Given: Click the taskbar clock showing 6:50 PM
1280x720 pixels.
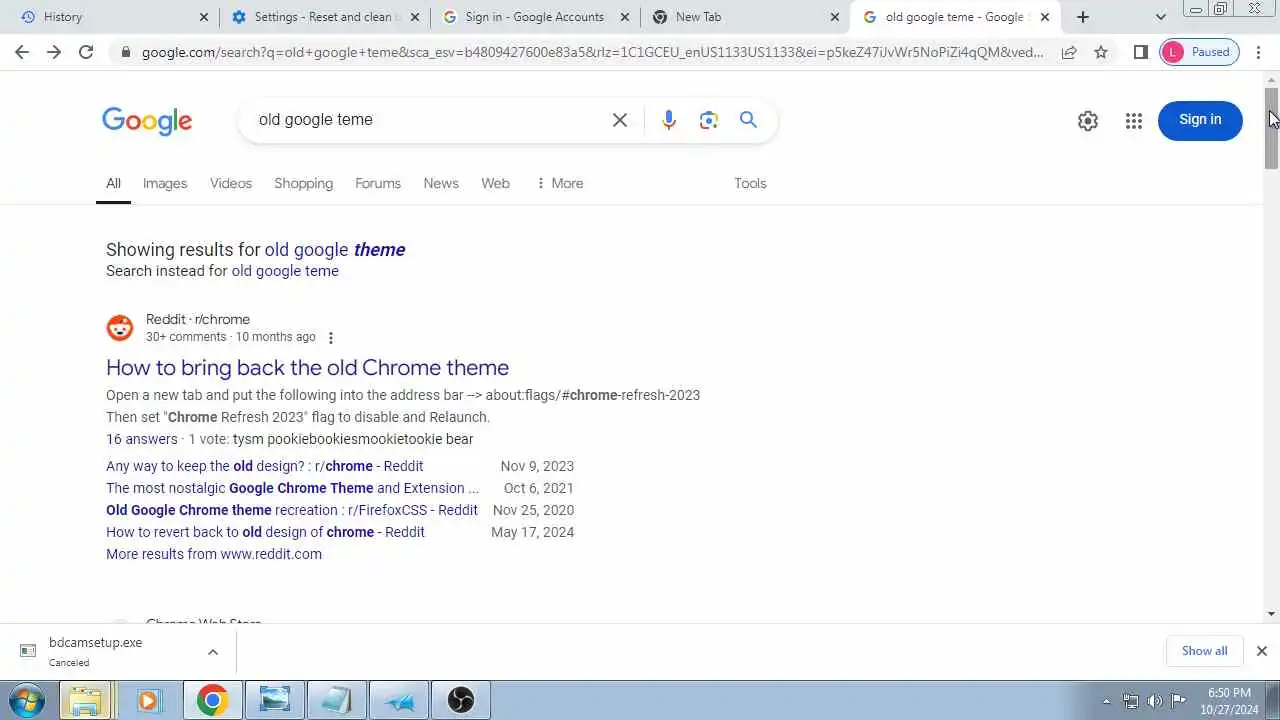Looking at the screenshot, I should click(x=1229, y=701).
